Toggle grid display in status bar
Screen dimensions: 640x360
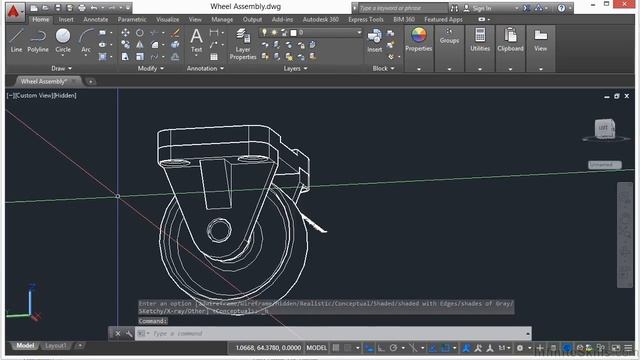336,348
